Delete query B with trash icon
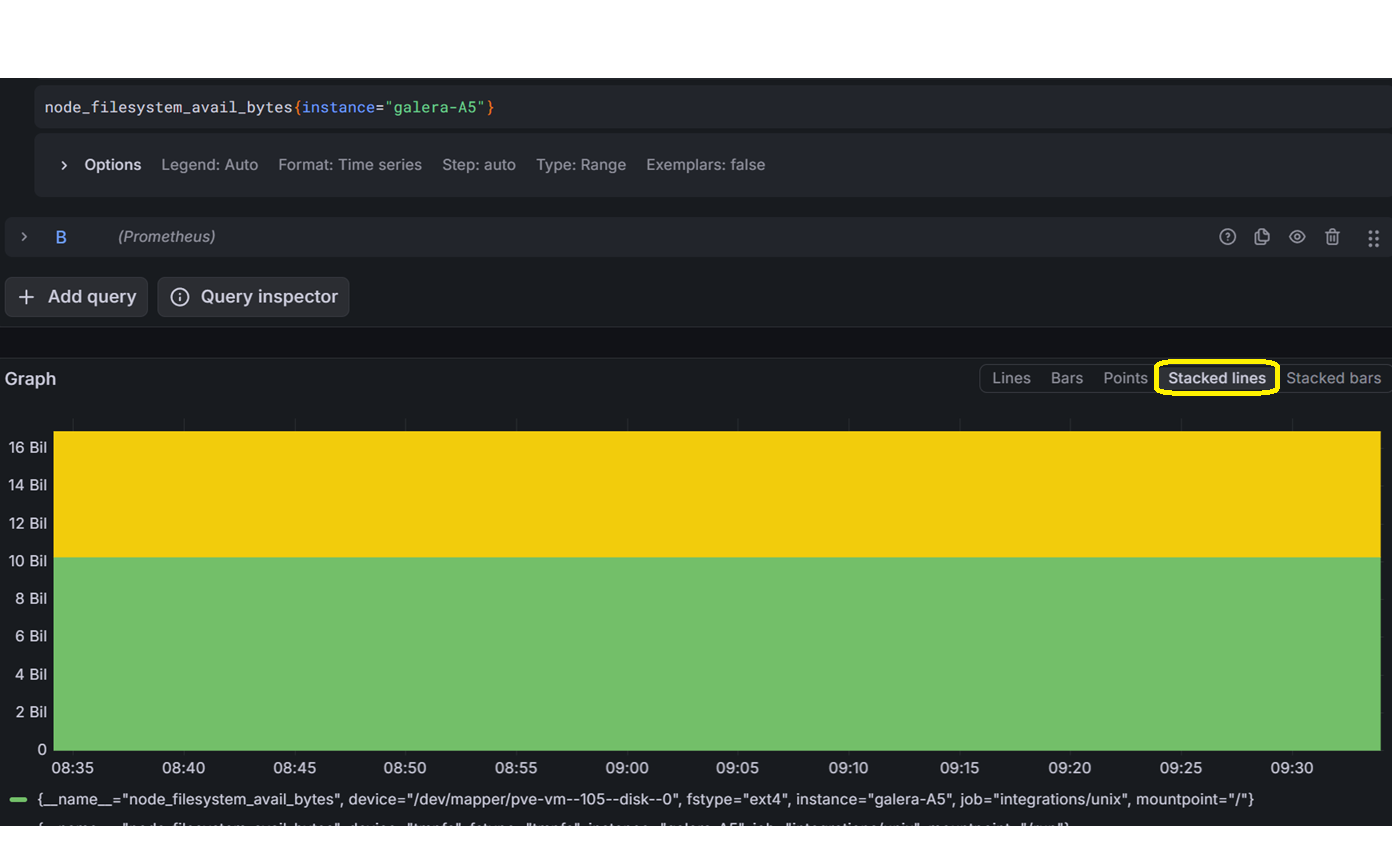 [x=1332, y=237]
